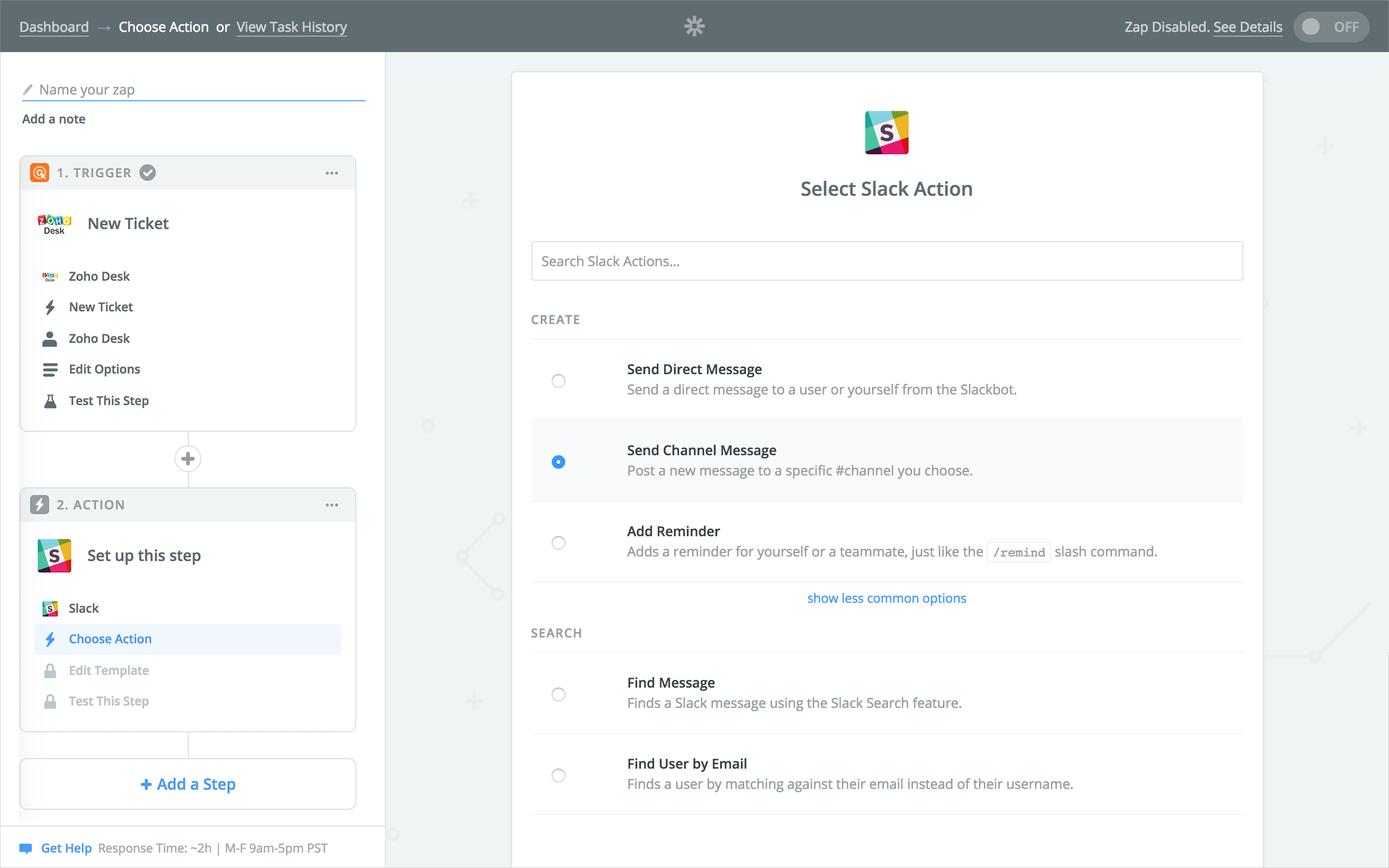Click the Search Slack Actions field
The height and width of the screenshot is (868, 1389).
point(886,261)
